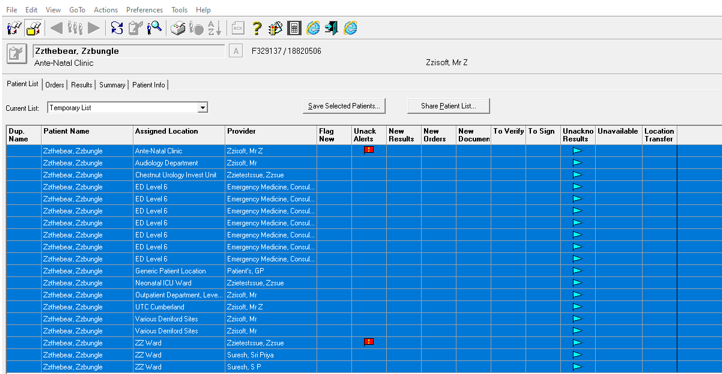Open the View menu

[53, 10]
